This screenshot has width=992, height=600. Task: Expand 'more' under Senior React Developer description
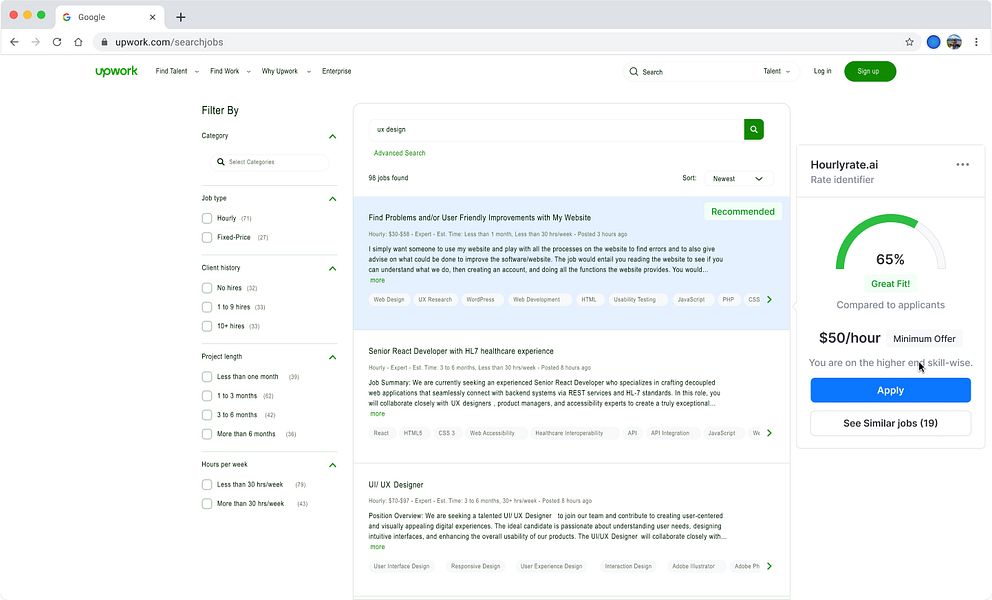377,414
